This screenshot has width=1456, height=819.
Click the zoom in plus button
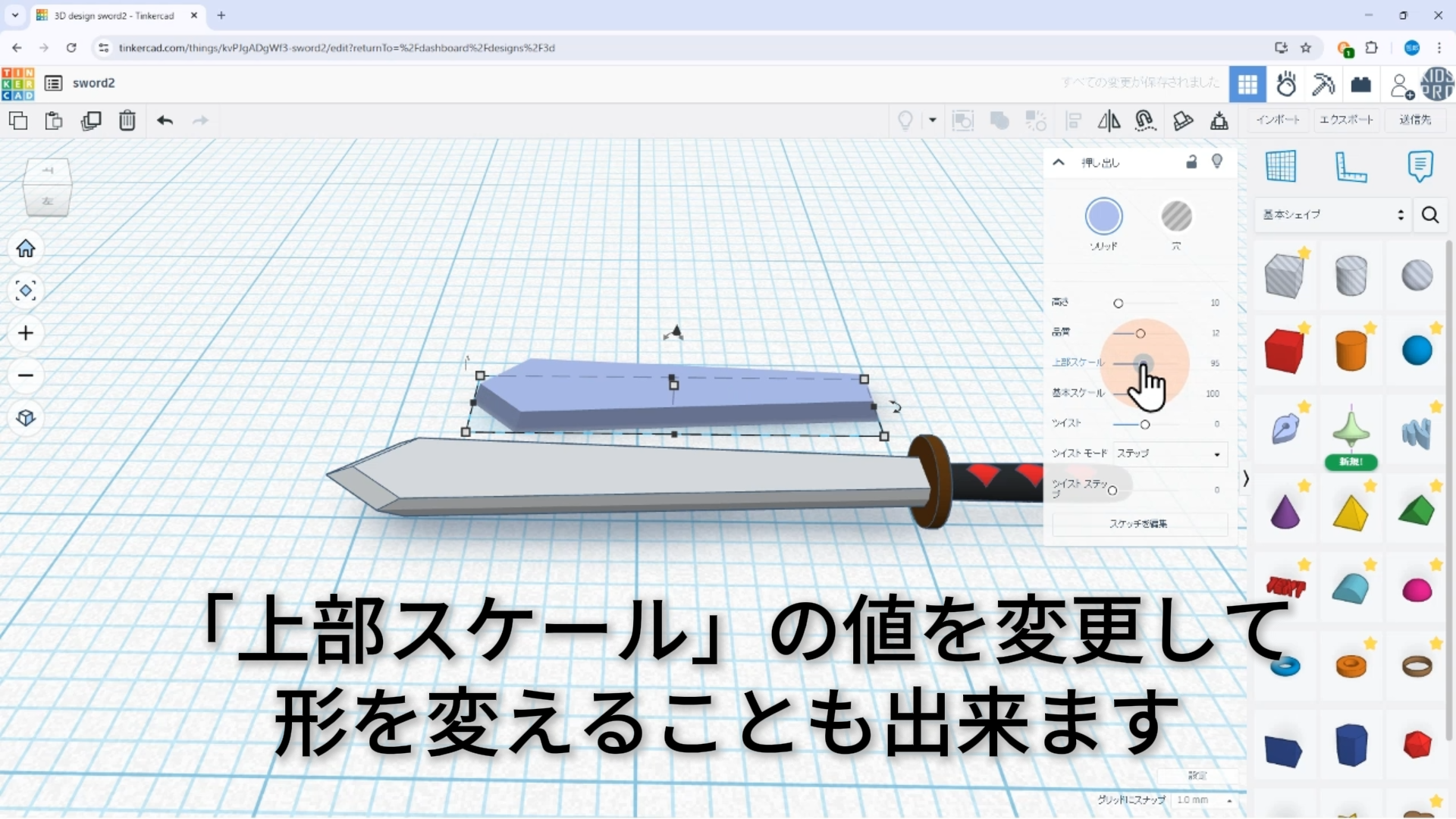click(x=26, y=333)
